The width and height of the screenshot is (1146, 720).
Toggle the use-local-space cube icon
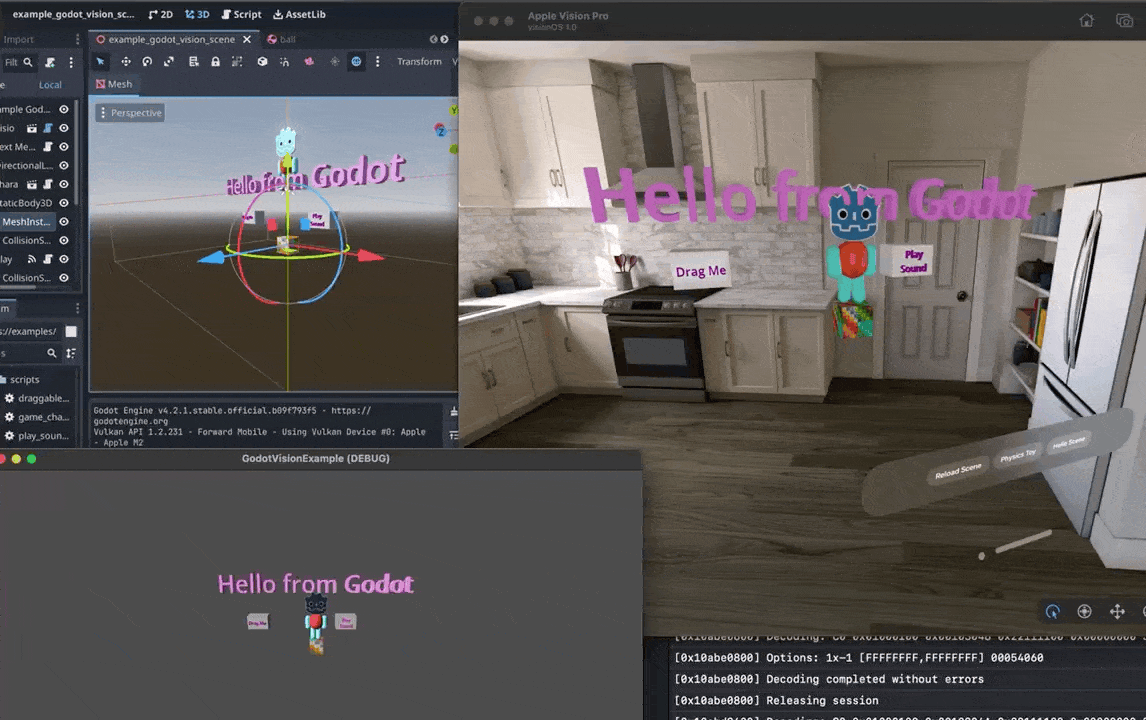(262, 61)
